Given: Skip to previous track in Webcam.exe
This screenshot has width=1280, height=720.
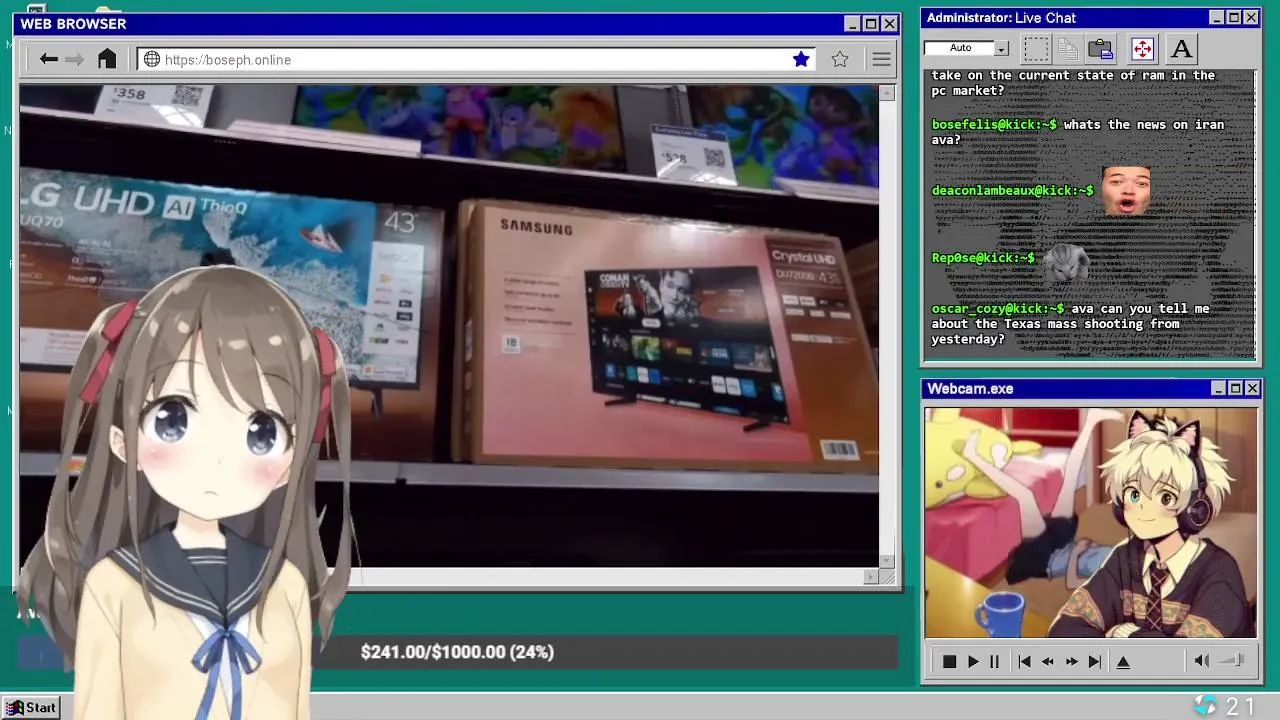Looking at the screenshot, I should [x=1024, y=661].
